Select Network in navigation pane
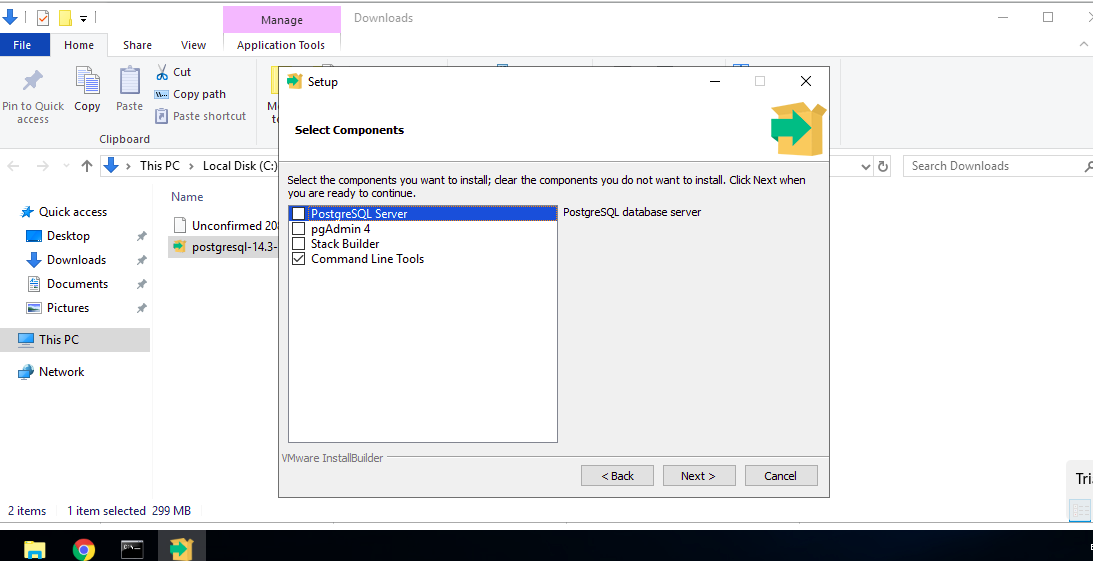The height and width of the screenshot is (561, 1093). (x=61, y=372)
